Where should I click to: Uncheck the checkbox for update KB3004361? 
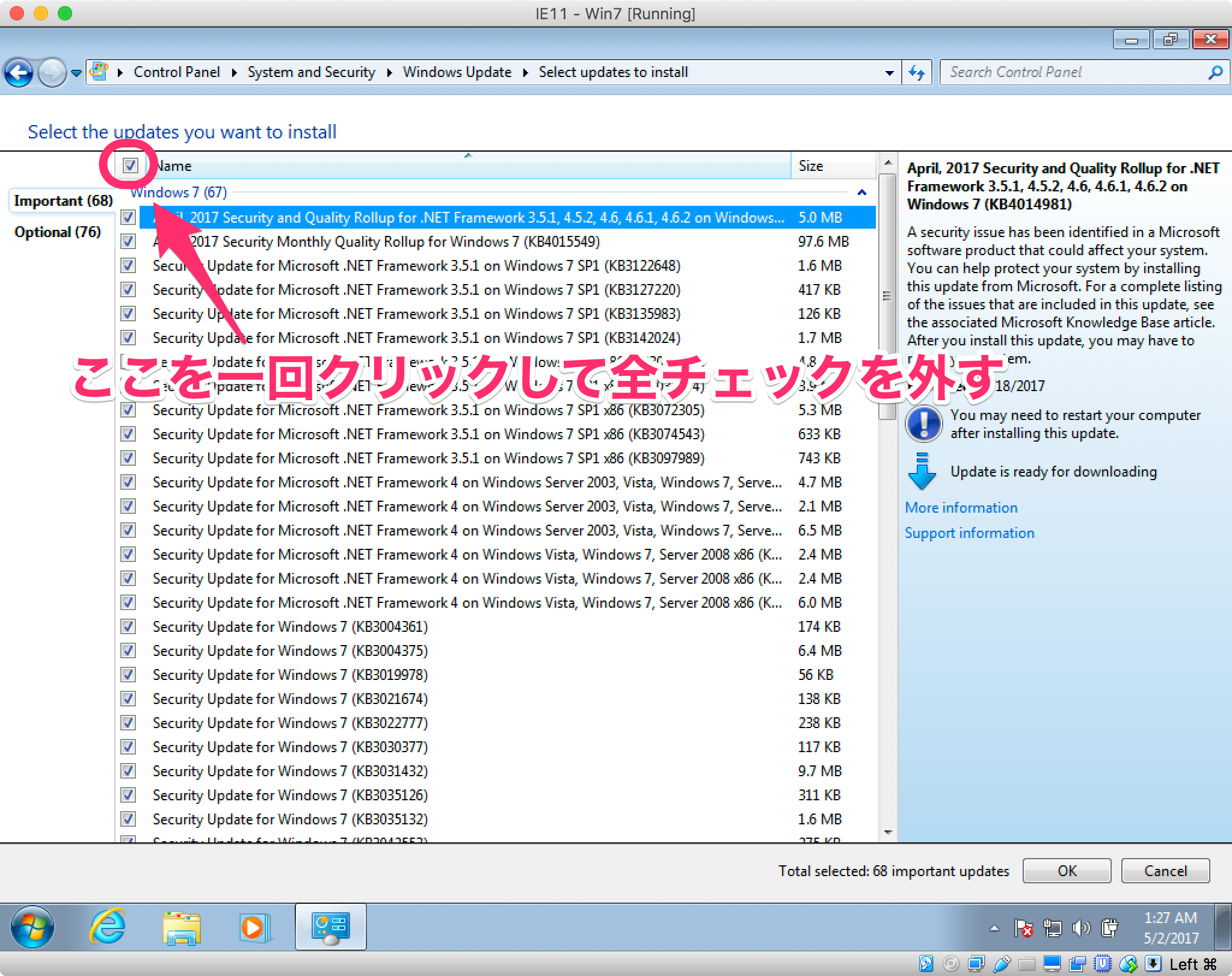pos(128,626)
